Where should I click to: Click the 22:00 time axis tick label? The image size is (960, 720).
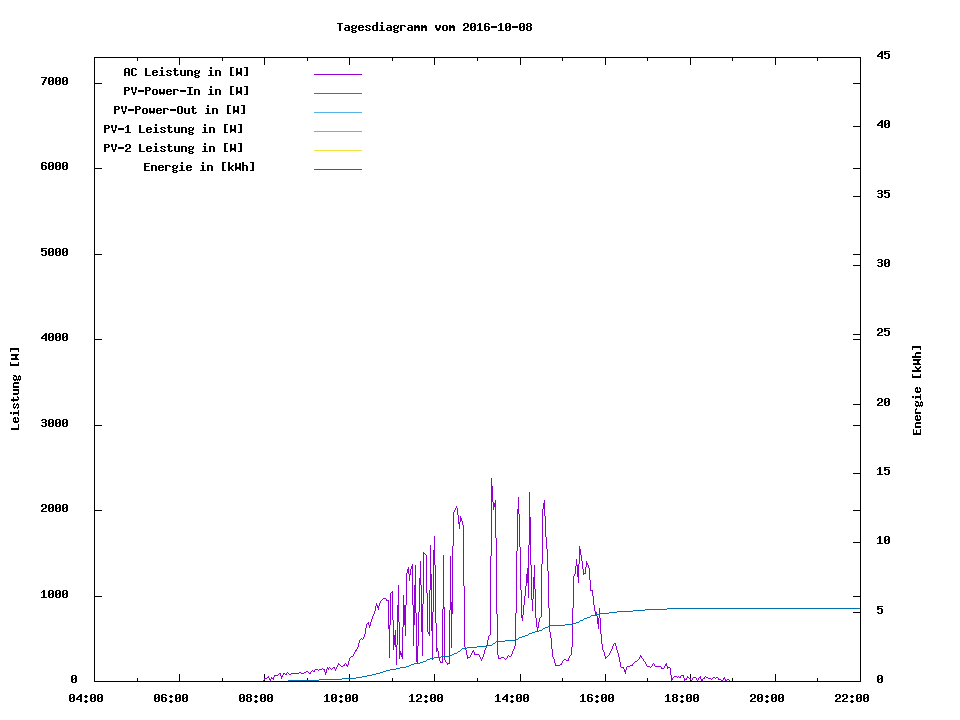click(853, 699)
